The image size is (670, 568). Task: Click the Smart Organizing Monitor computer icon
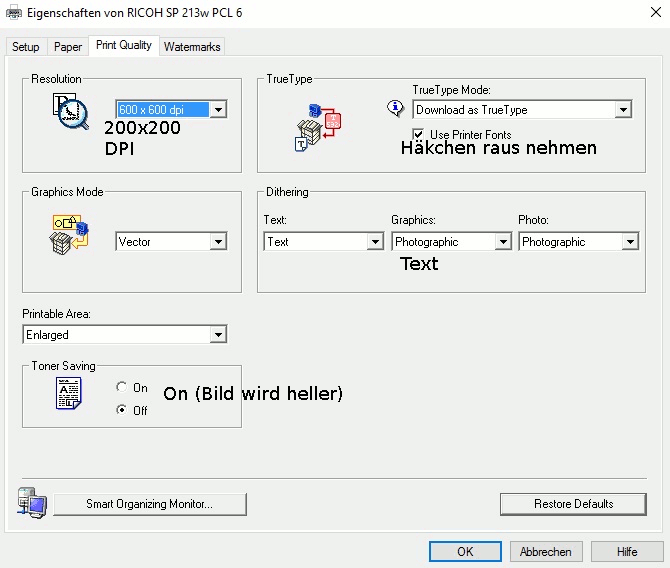pyautogui.click(x=32, y=503)
